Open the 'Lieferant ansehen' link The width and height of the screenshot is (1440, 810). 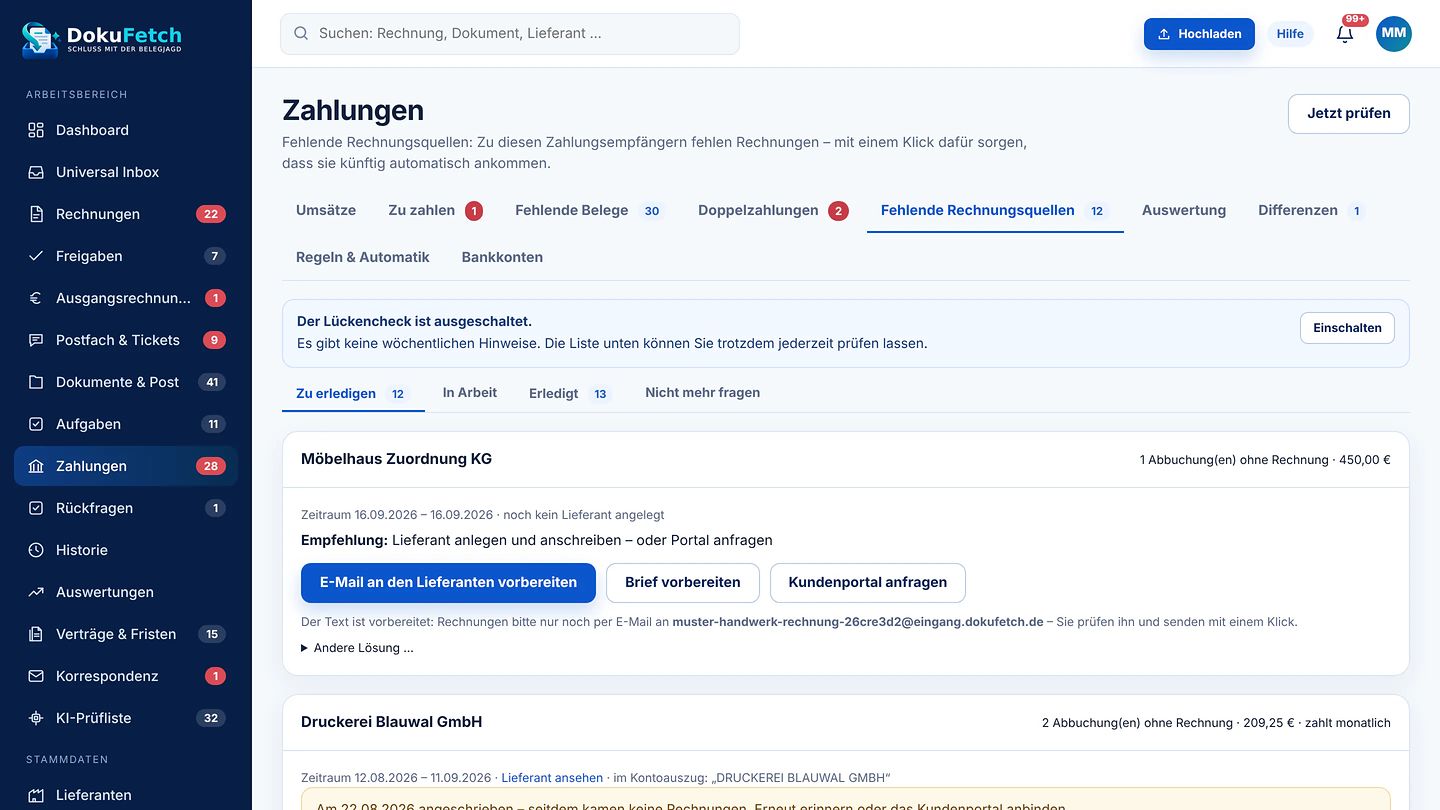pos(552,778)
